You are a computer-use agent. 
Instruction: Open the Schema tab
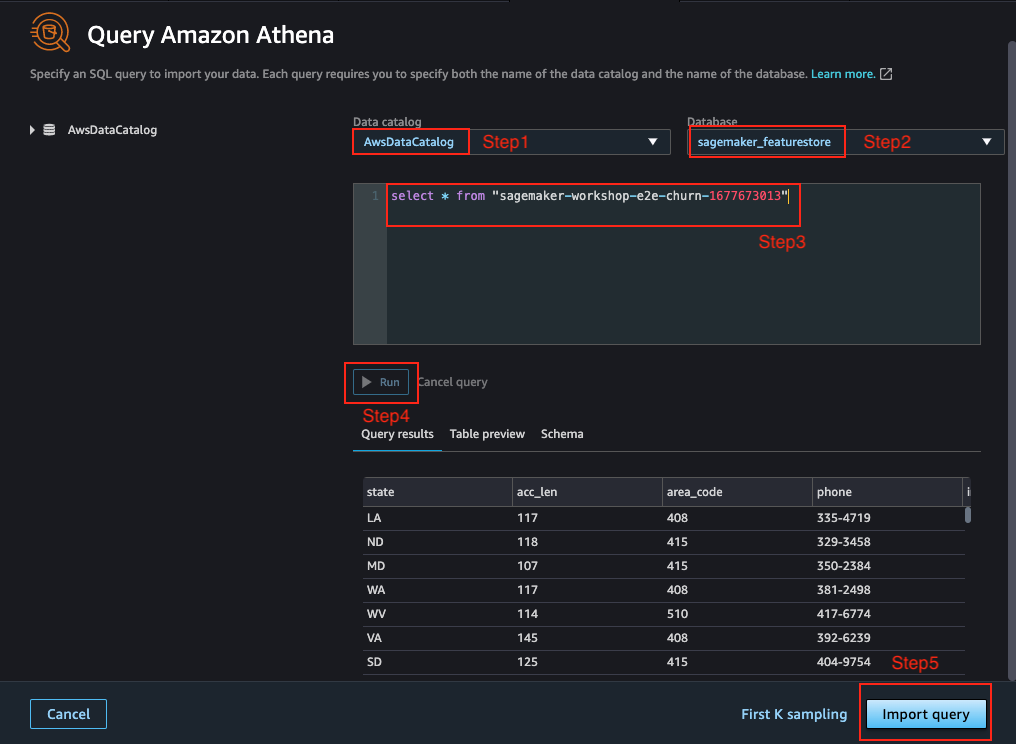(x=562, y=434)
